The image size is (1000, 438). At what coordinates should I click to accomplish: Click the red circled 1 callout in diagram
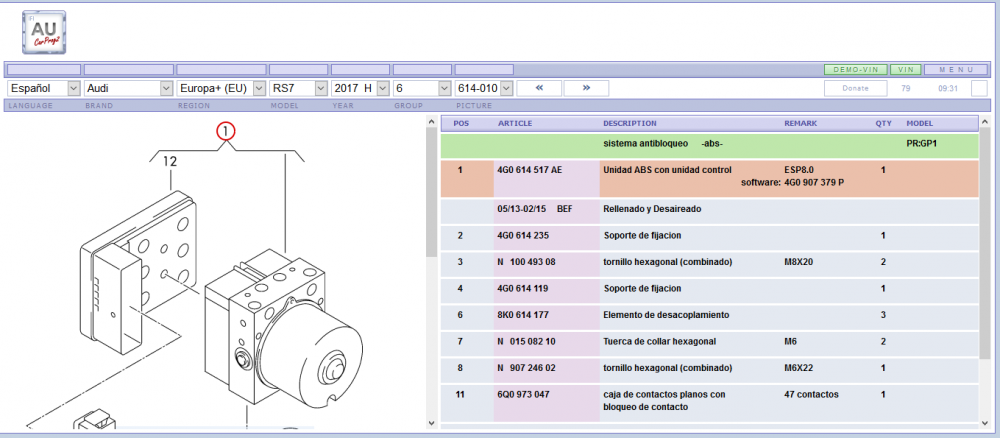[227, 131]
